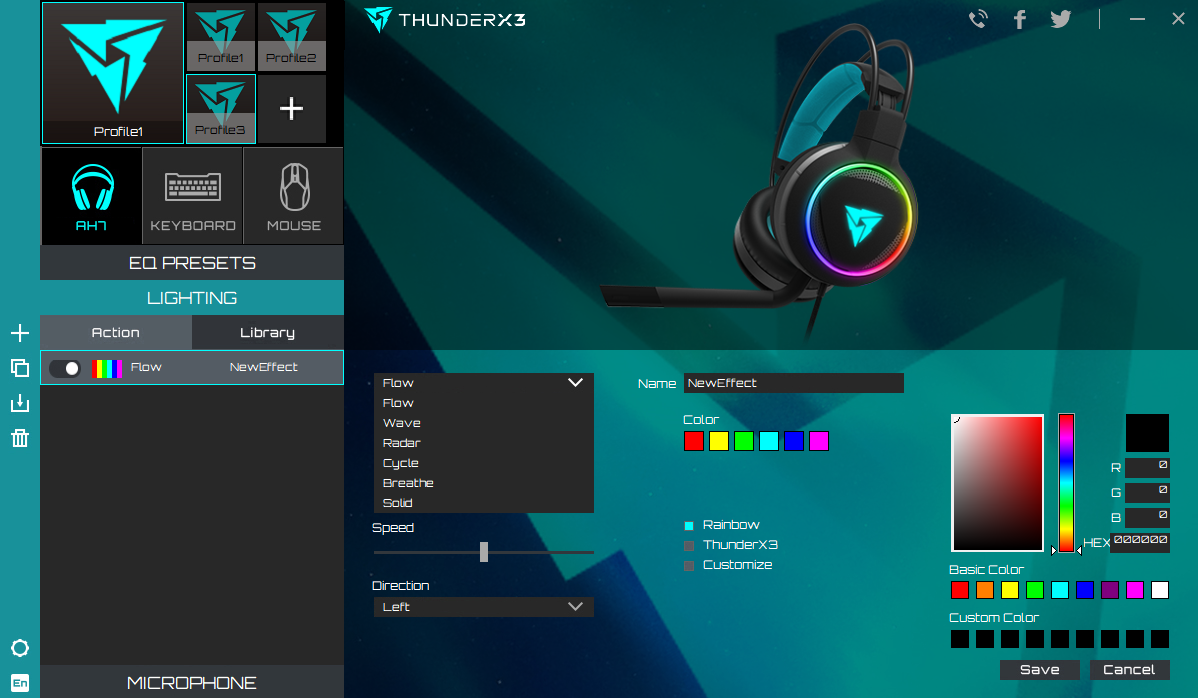Choose Breathe from the effect list
Image resolution: width=1198 pixels, height=698 pixels.
click(x=484, y=483)
